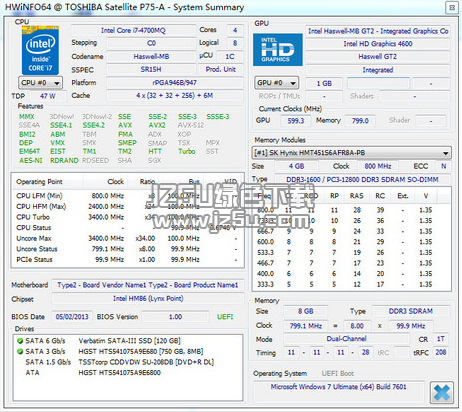Click the Prod. Unit button

click(220, 69)
